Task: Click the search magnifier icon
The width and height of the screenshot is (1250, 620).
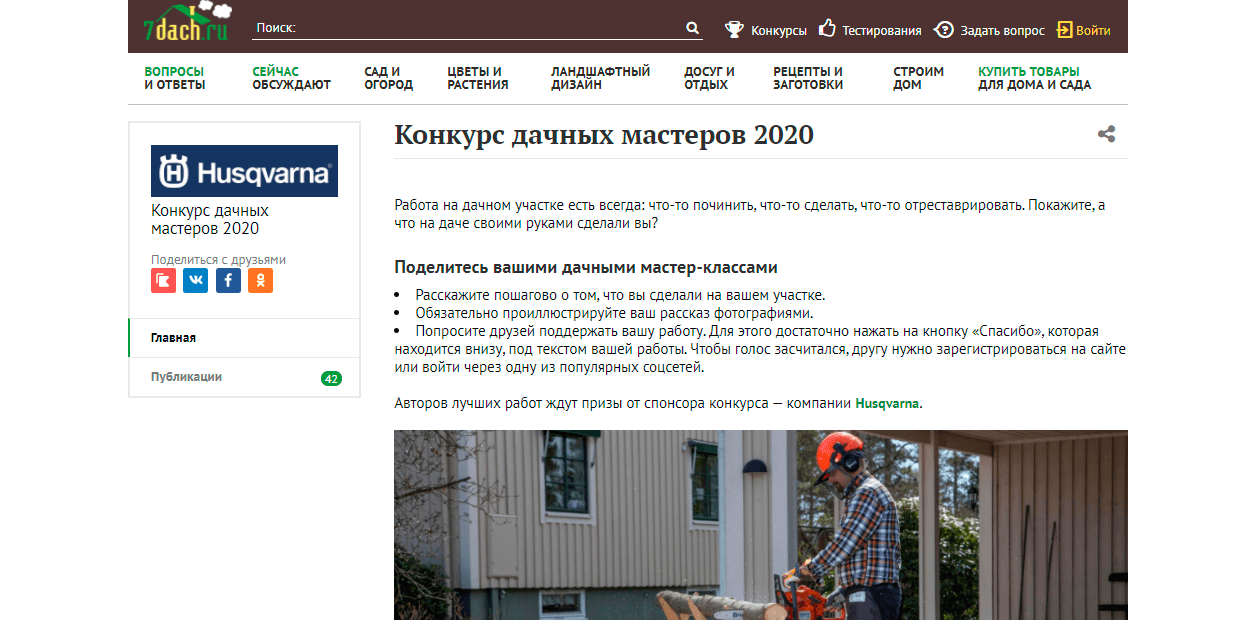Action: coord(692,29)
